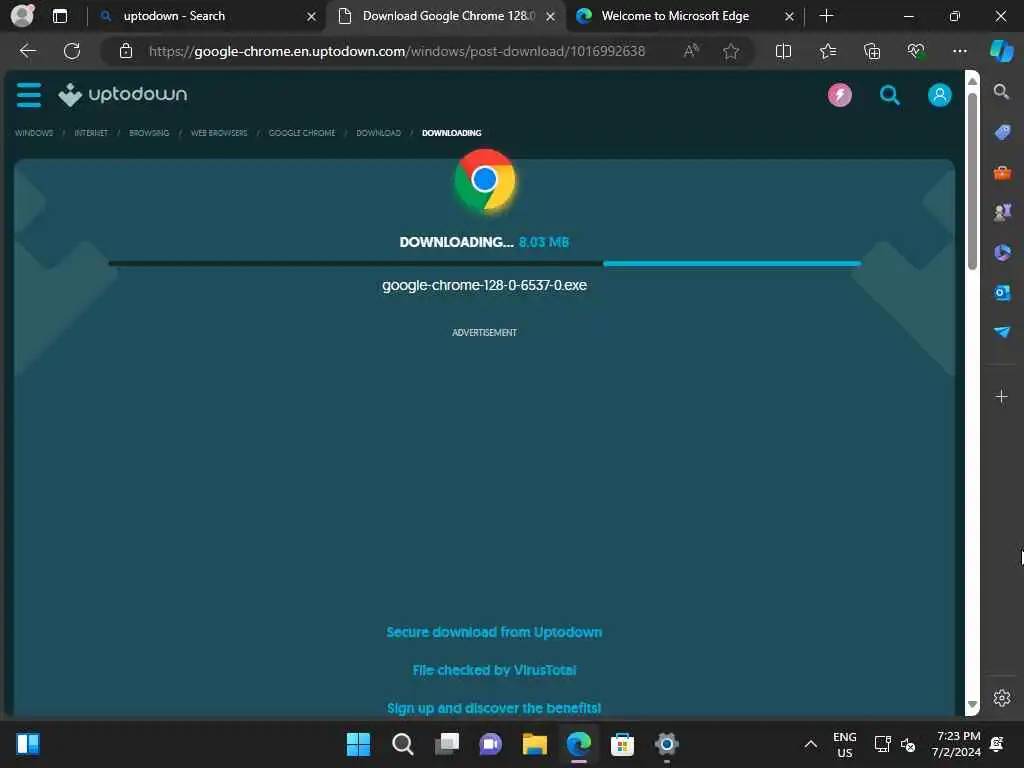Open Browser essentials heart icon

(916, 51)
